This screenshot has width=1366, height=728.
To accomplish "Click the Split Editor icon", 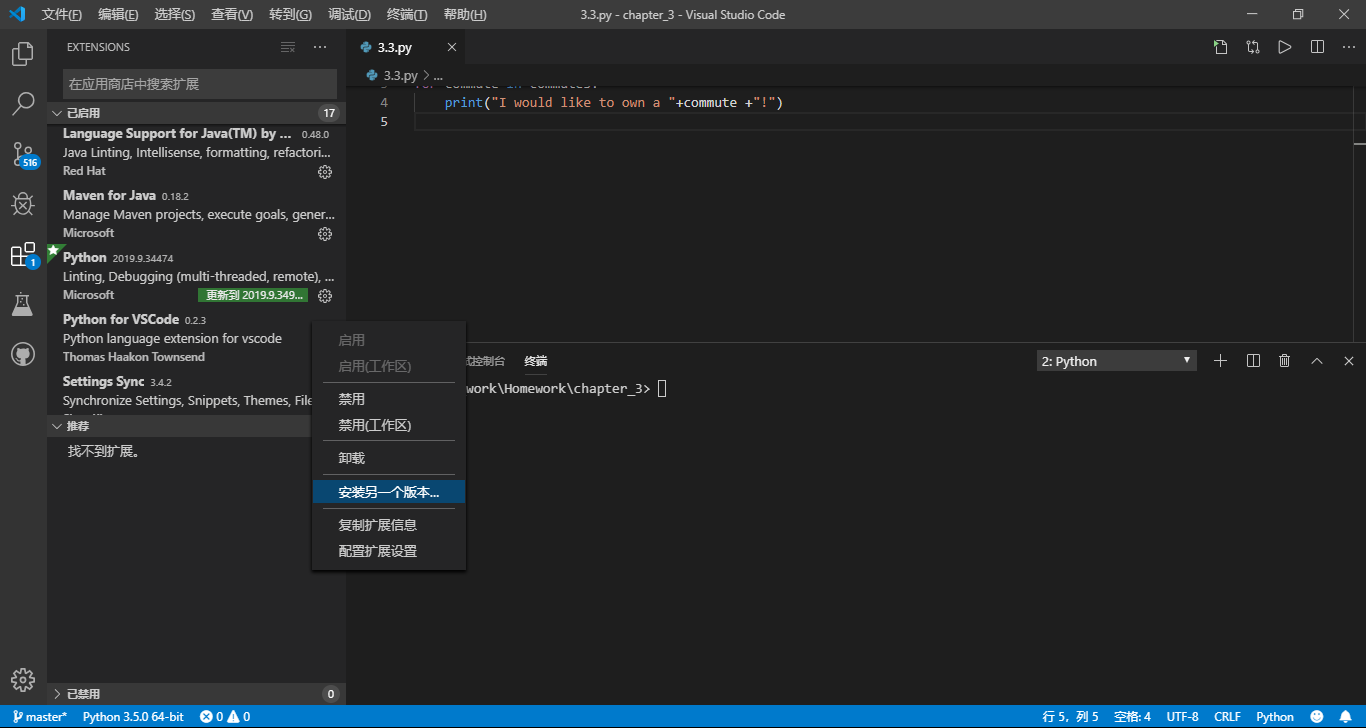I will pyautogui.click(x=1316, y=46).
